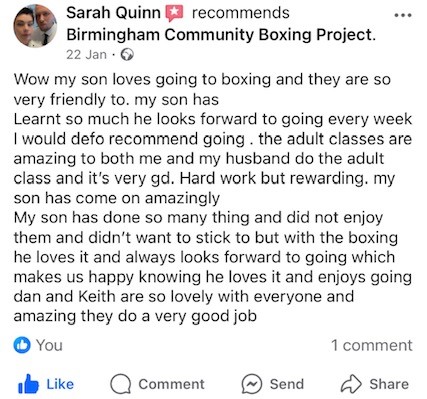Open the 22 Jan post timestamp

[86, 55]
